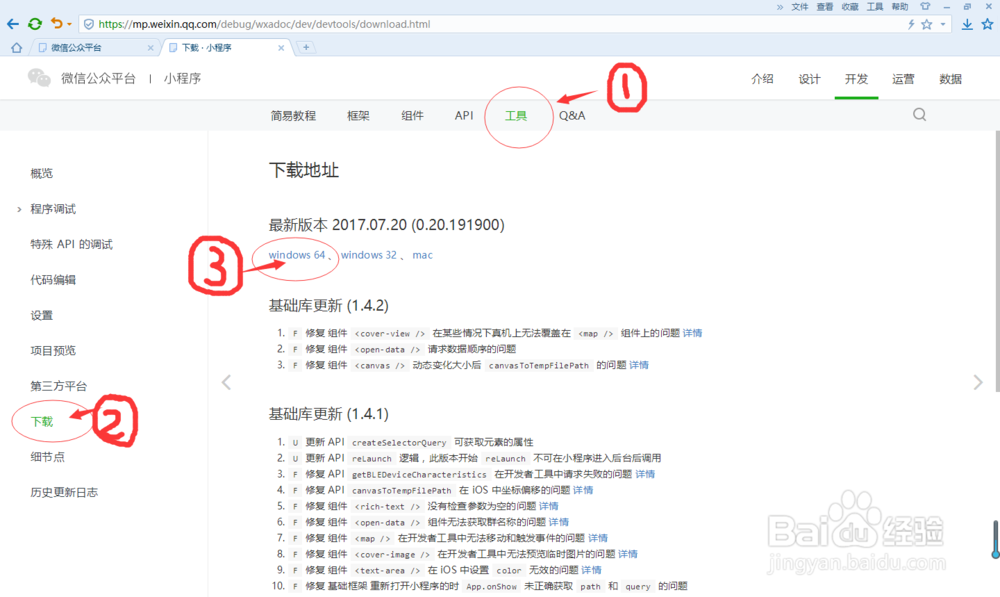1000x597 pixels.
Task: Close the 下载 · 小程序 tab
Action: (281, 48)
